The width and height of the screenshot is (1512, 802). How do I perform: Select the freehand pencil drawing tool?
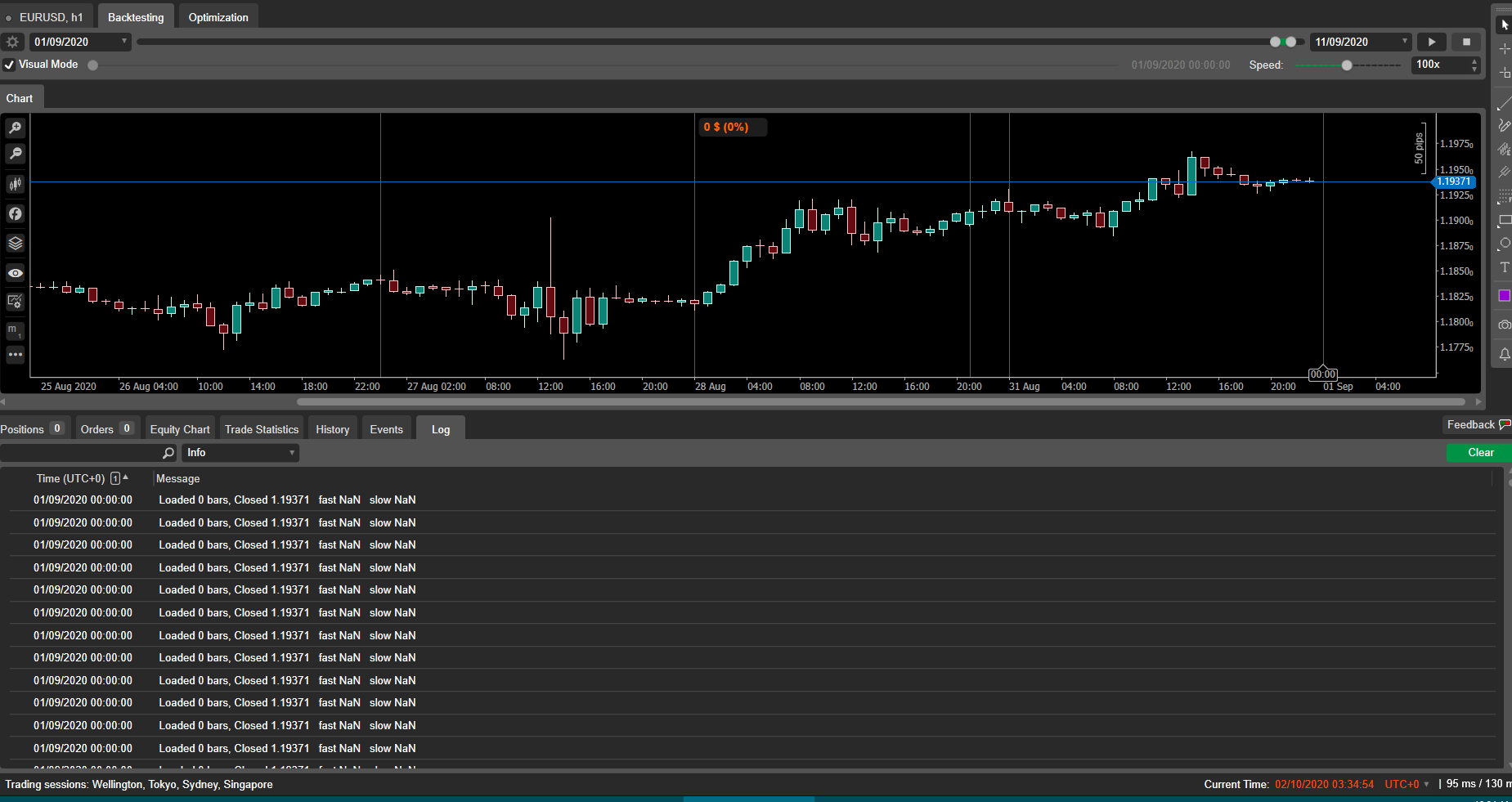(1504, 126)
